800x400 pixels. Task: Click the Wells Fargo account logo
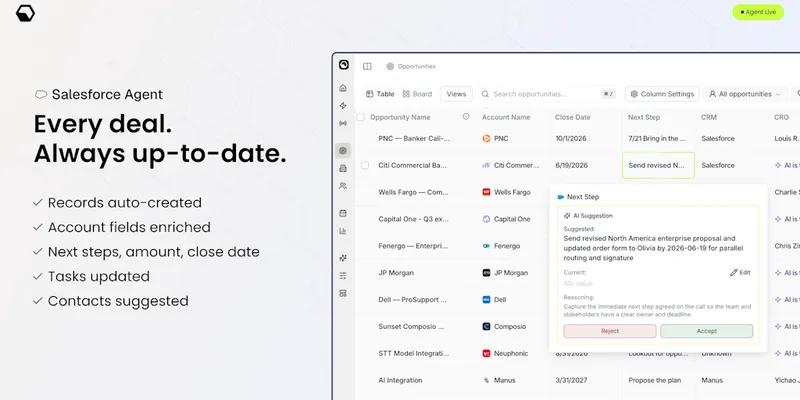(486, 192)
